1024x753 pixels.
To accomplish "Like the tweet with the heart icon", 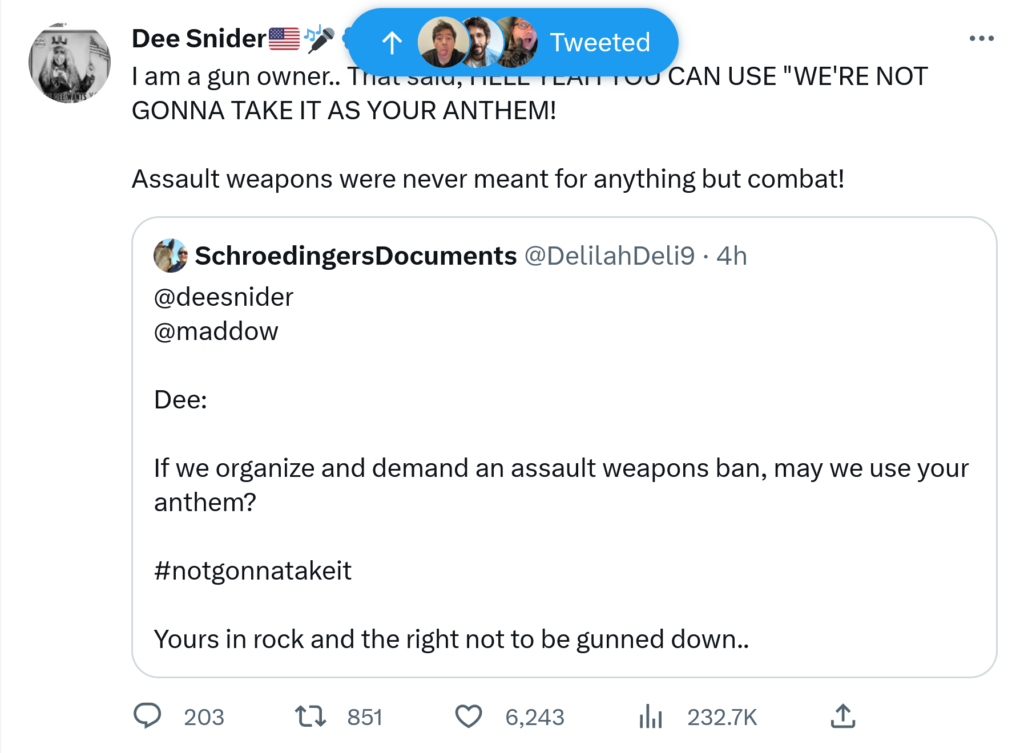I will pyautogui.click(x=469, y=716).
